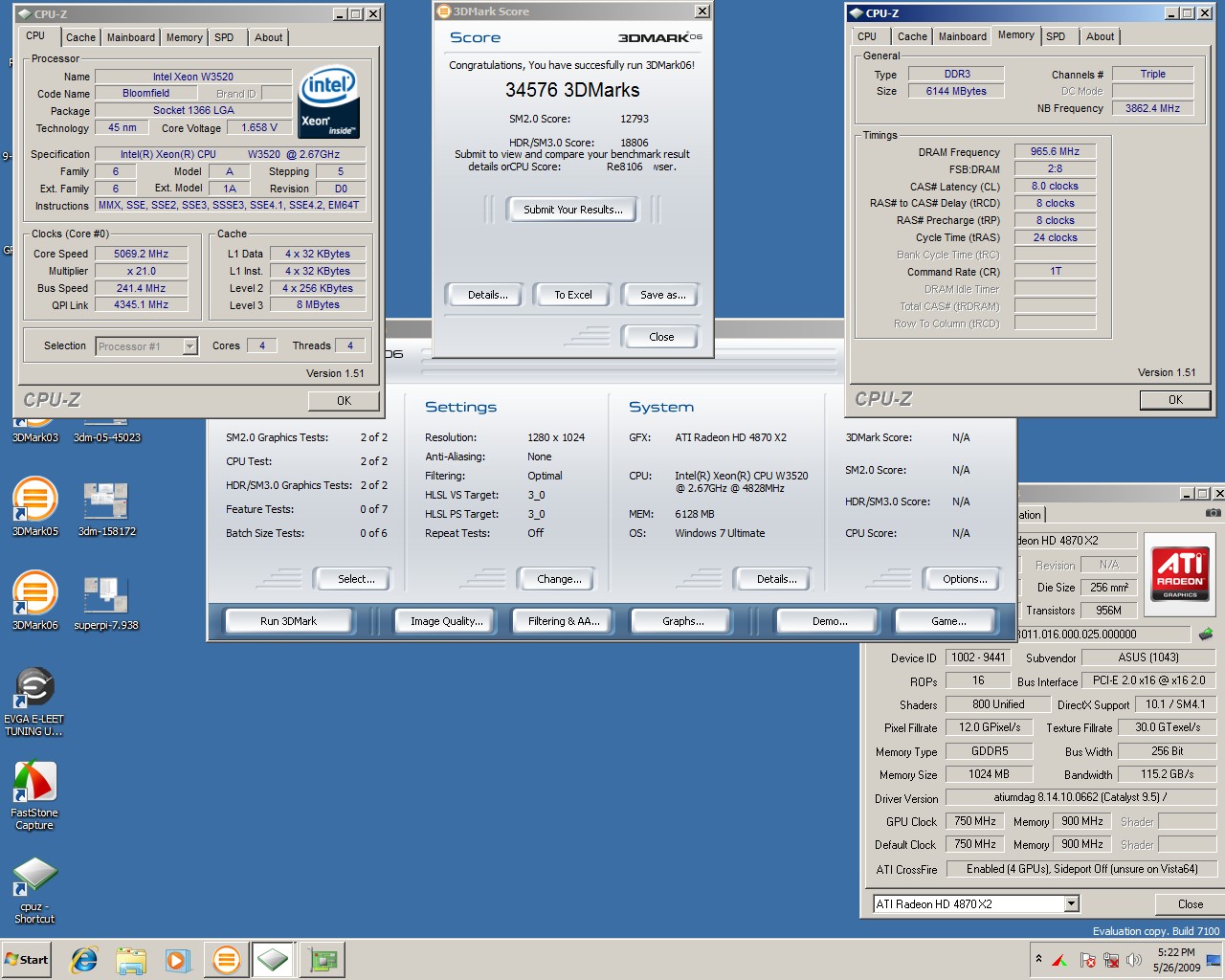Click OK in the right CPU-Z window
1225x980 pixels.
pos(1175,400)
